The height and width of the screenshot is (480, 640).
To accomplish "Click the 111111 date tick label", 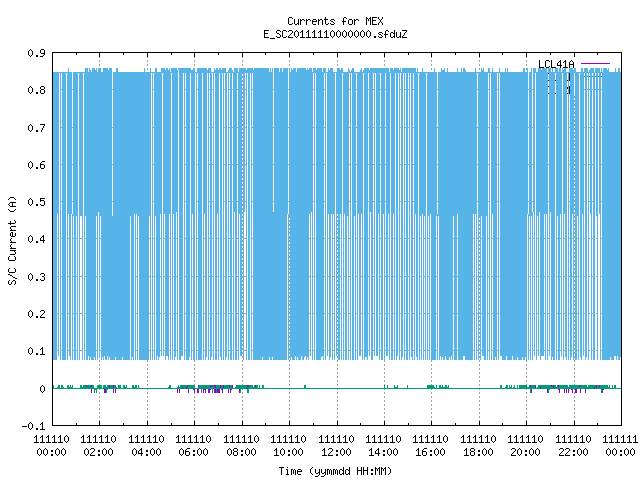I will coord(620,439).
